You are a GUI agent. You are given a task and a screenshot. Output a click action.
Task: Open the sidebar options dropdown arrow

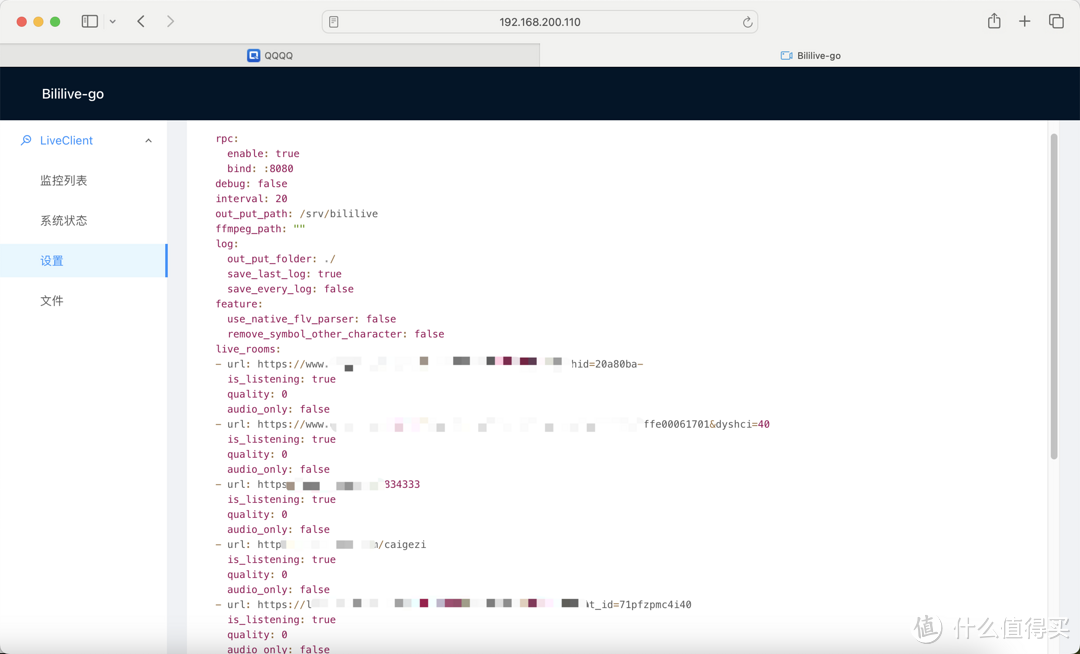pyautogui.click(x=113, y=22)
